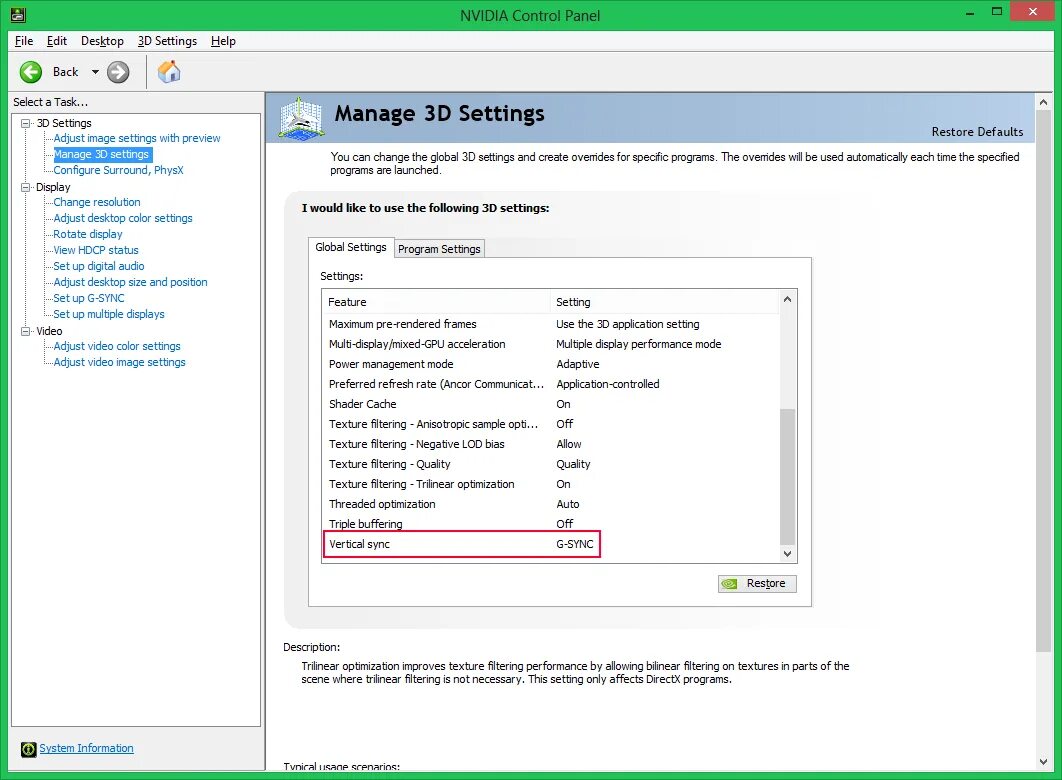Click settings list scroll up arrow

787,299
